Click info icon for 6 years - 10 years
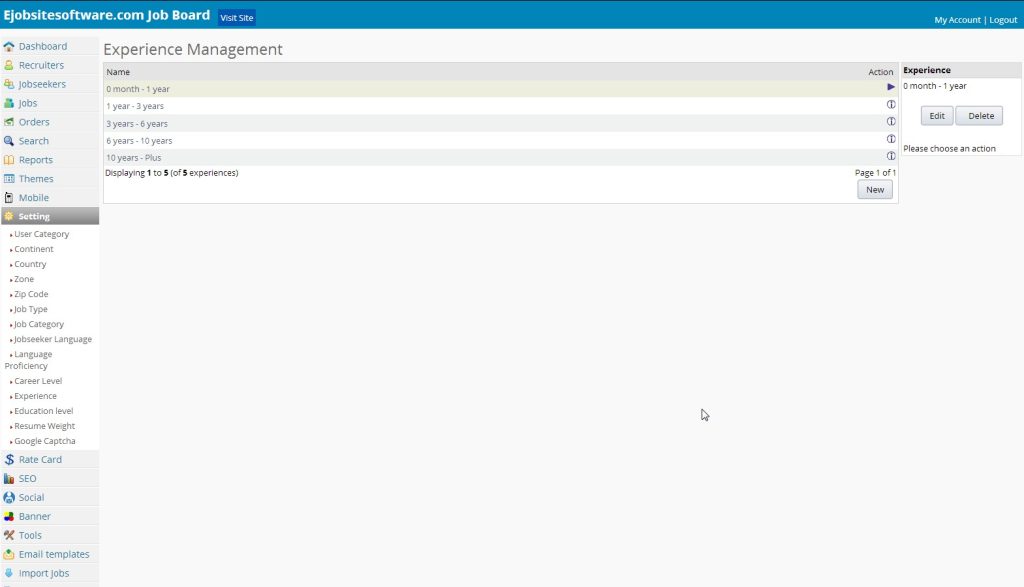 click(891, 139)
